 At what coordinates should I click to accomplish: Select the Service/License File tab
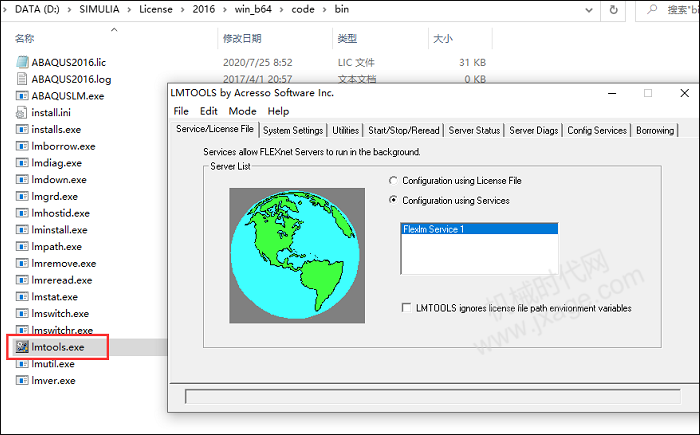(x=215, y=129)
